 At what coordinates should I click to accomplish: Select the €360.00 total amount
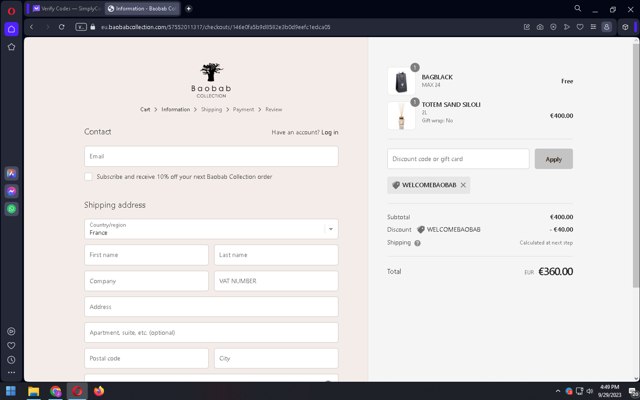(555, 271)
